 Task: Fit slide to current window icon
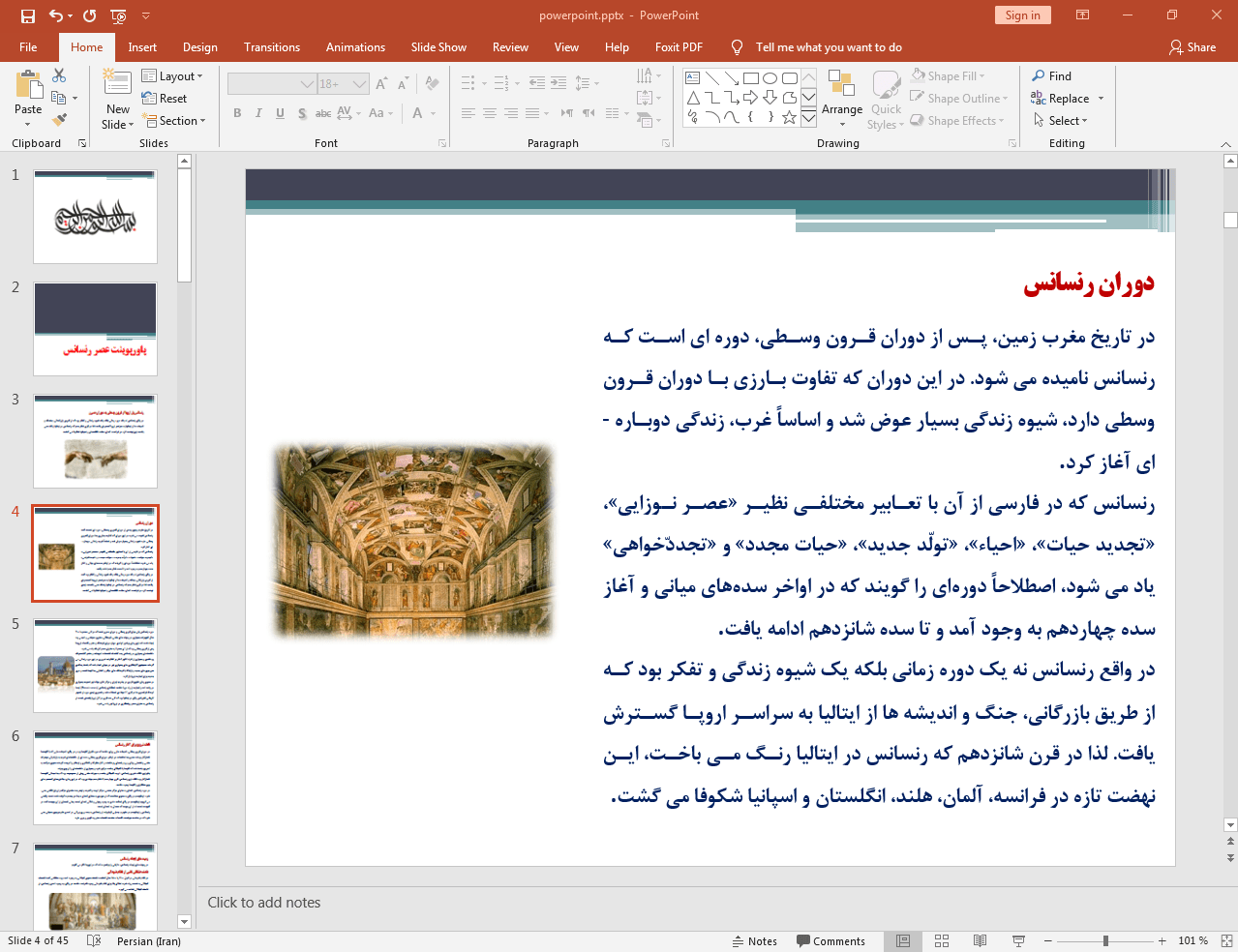1226,941
